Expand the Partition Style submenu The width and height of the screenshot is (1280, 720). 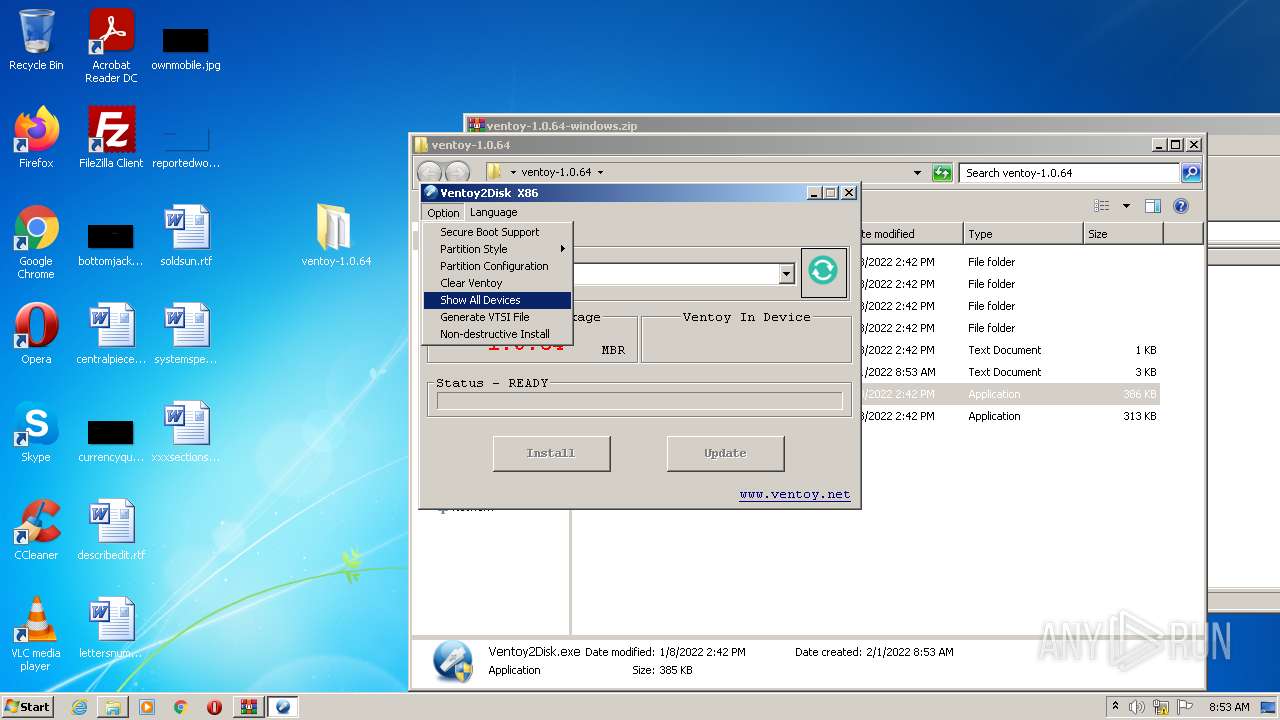pyautogui.click(x=497, y=249)
